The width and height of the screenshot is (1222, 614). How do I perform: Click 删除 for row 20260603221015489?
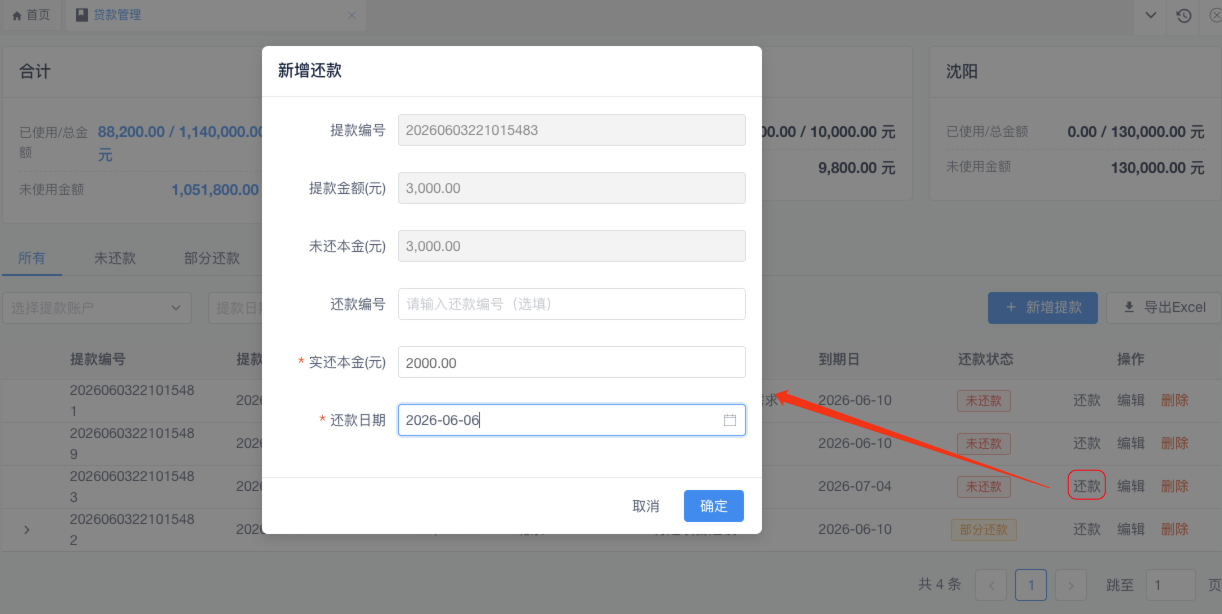pyautogui.click(x=1175, y=443)
